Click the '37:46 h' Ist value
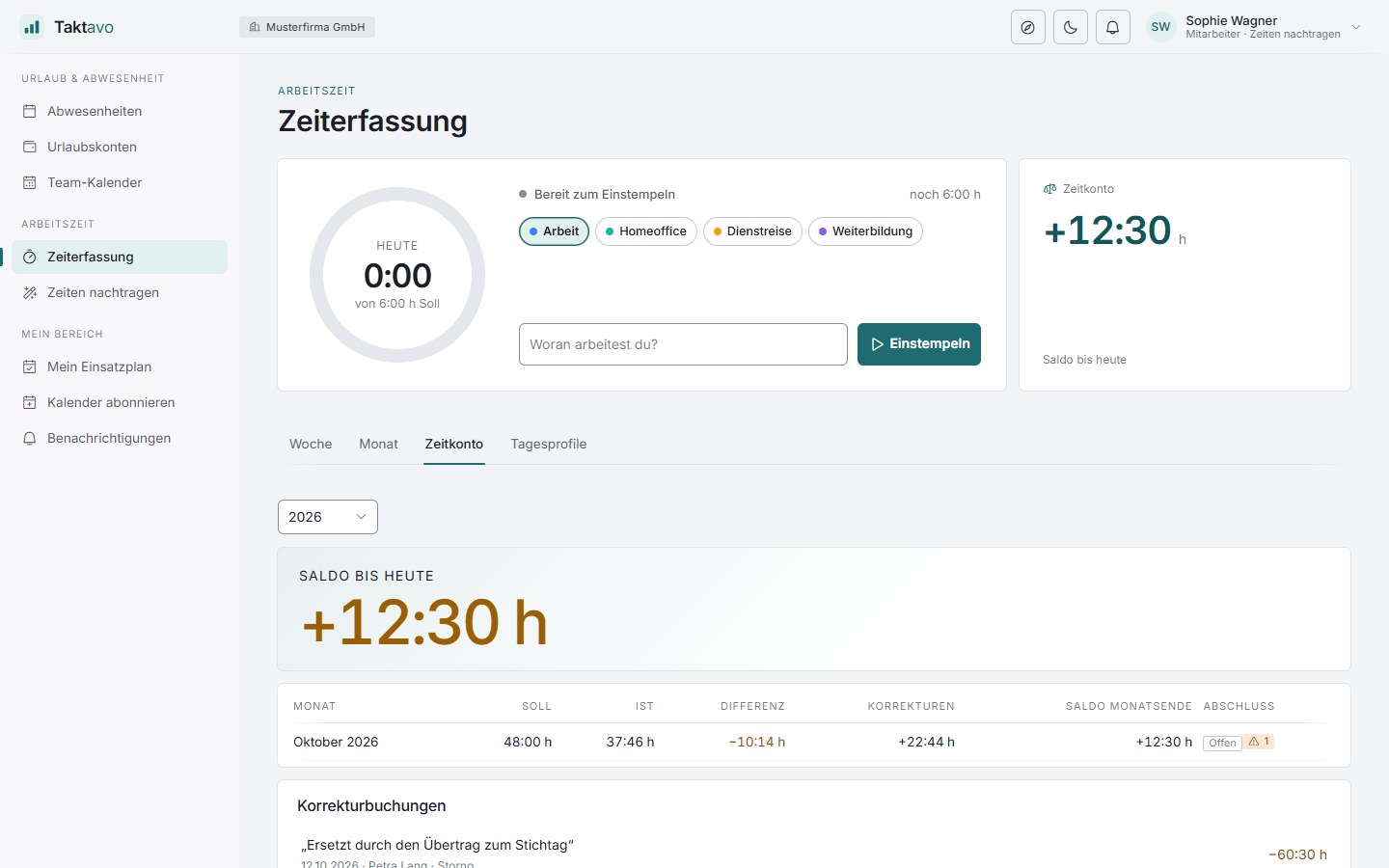Viewport: 1389px width, 868px height. click(x=631, y=742)
